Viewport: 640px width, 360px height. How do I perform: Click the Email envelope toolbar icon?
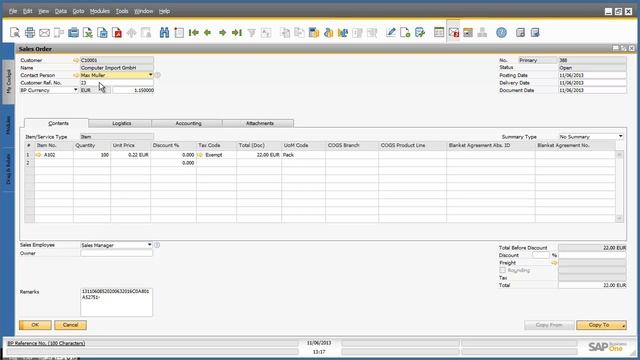44,33
